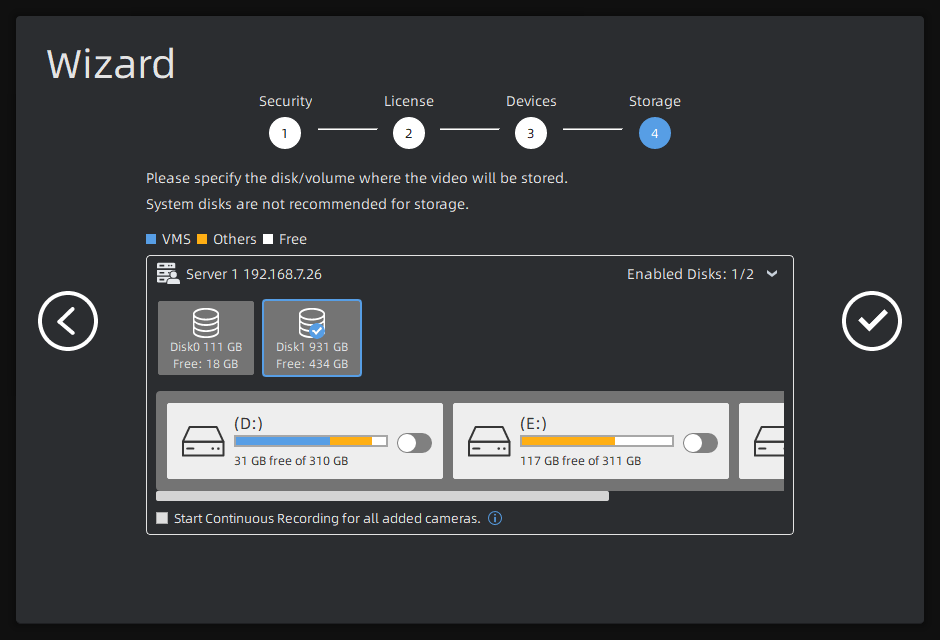
Task: Confirm wizard with the checkmark button
Action: click(x=871, y=321)
